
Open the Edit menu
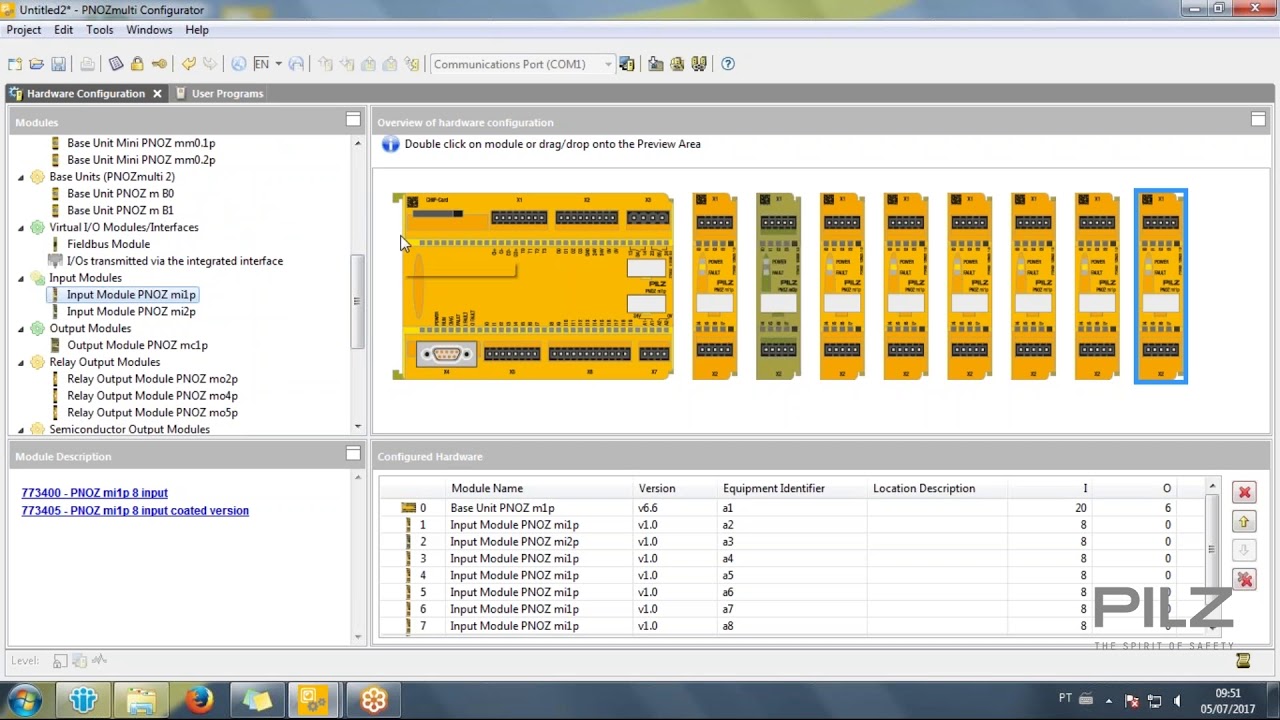tap(63, 30)
